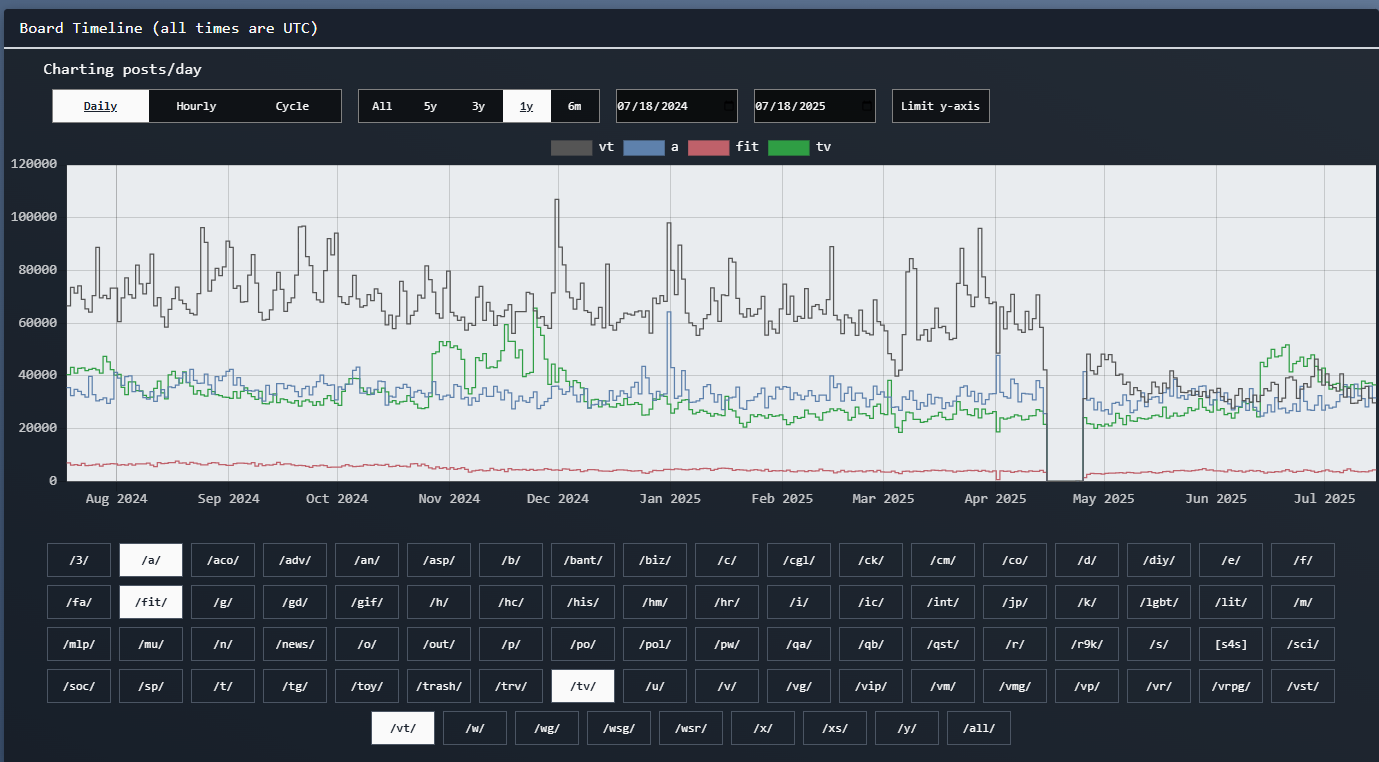Deselect the /vt/ board toggle

tap(403, 728)
